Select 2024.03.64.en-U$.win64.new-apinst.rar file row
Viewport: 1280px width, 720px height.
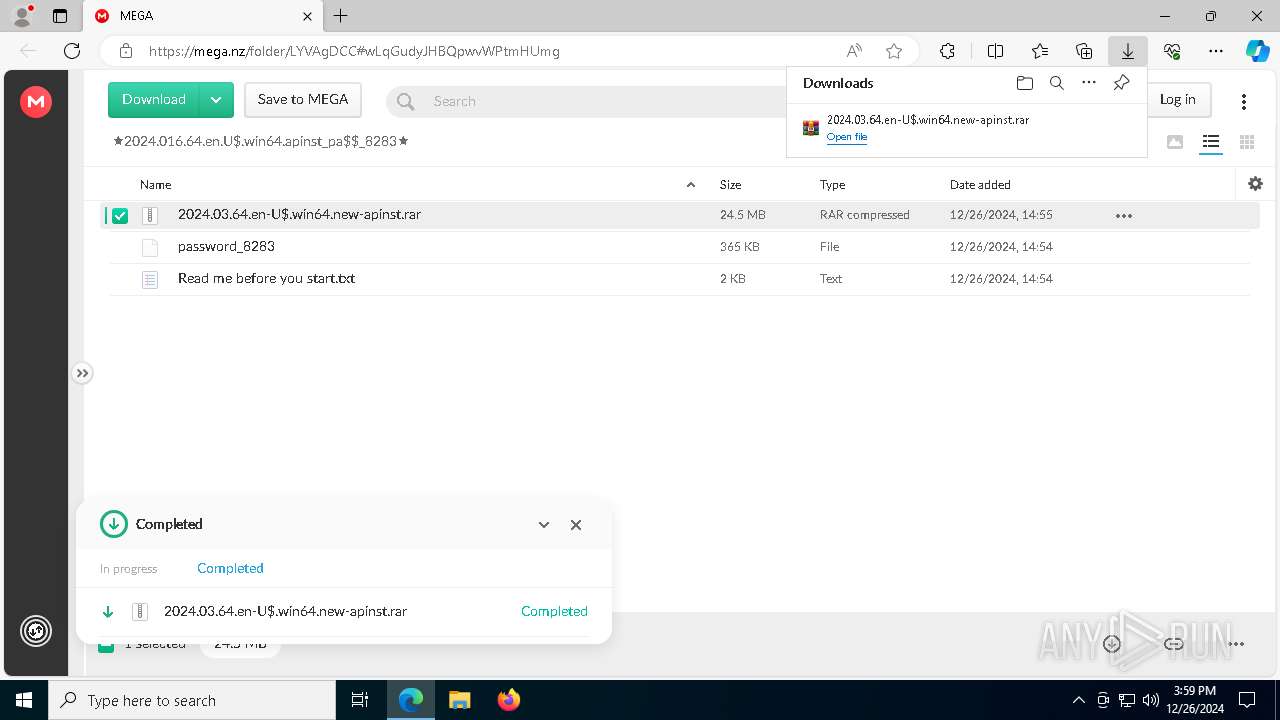point(680,215)
